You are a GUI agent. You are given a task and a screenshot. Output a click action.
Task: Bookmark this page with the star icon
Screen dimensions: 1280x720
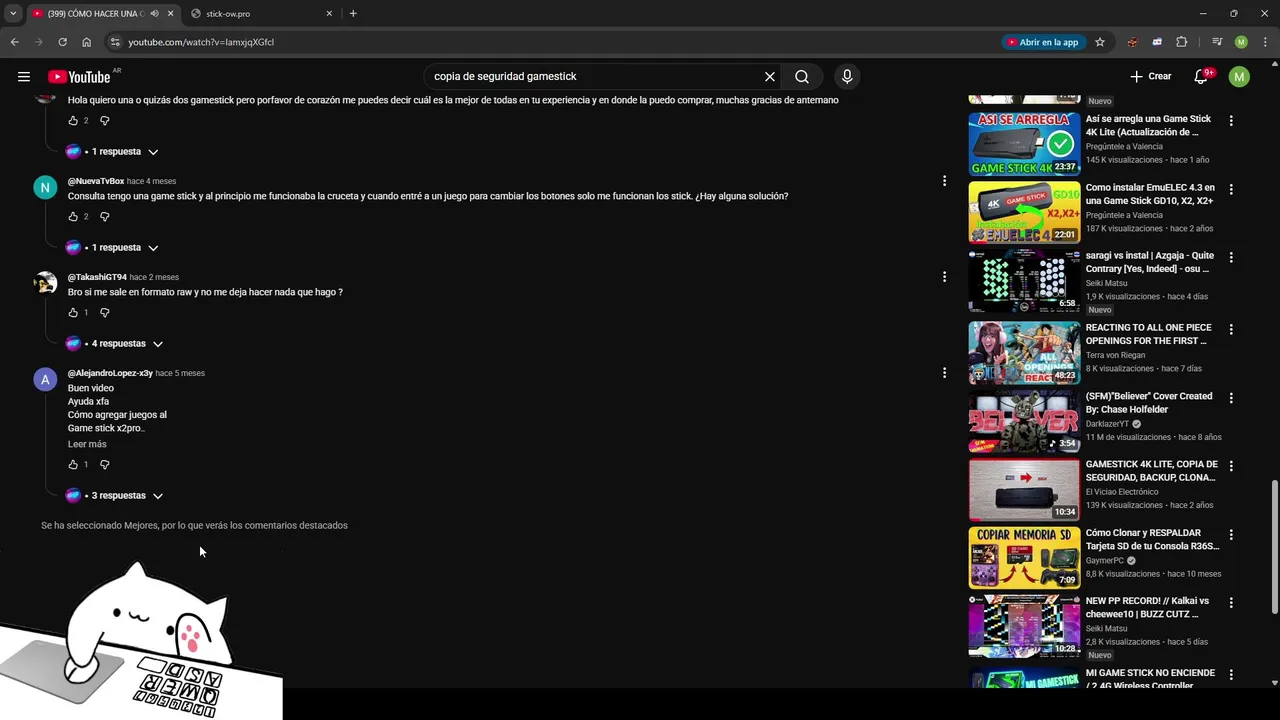pyautogui.click(x=1100, y=42)
